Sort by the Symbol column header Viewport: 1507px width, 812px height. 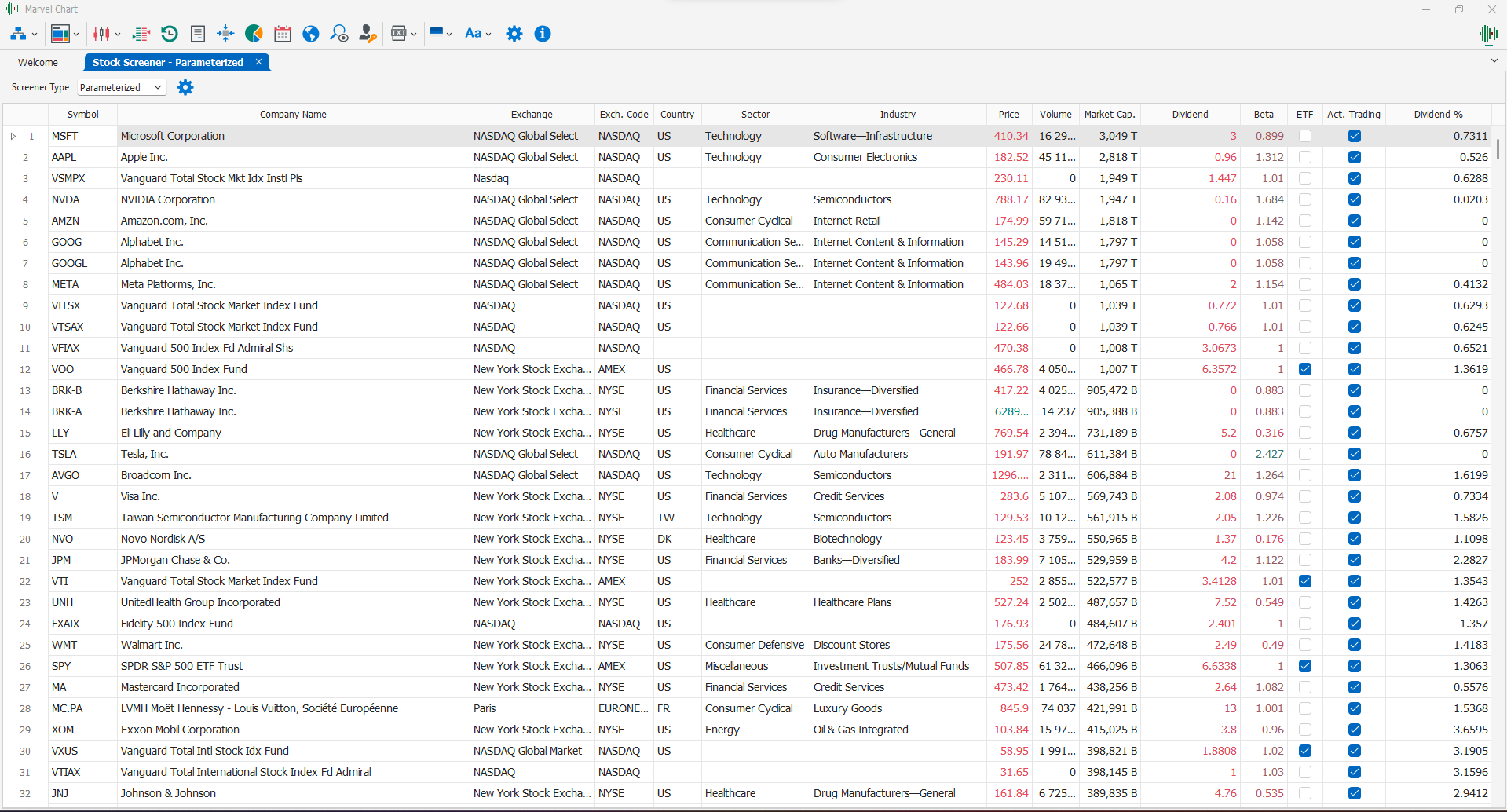pyautogui.click(x=82, y=114)
